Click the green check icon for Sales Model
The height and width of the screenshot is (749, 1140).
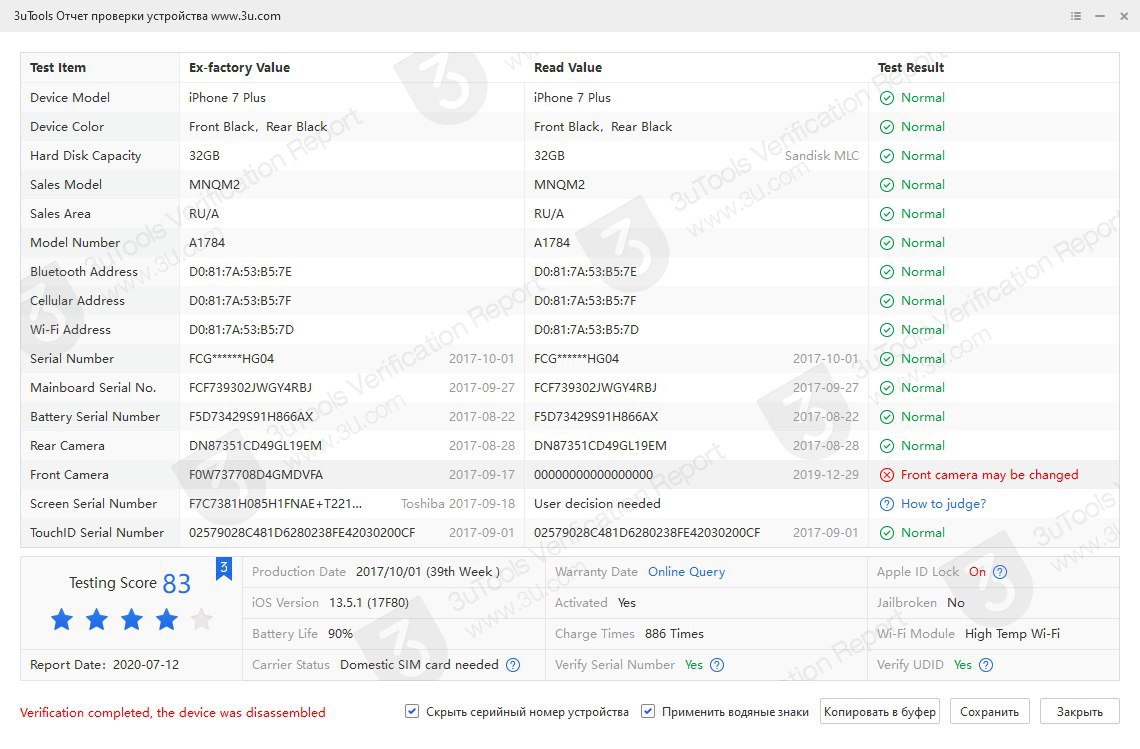[x=887, y=185]
